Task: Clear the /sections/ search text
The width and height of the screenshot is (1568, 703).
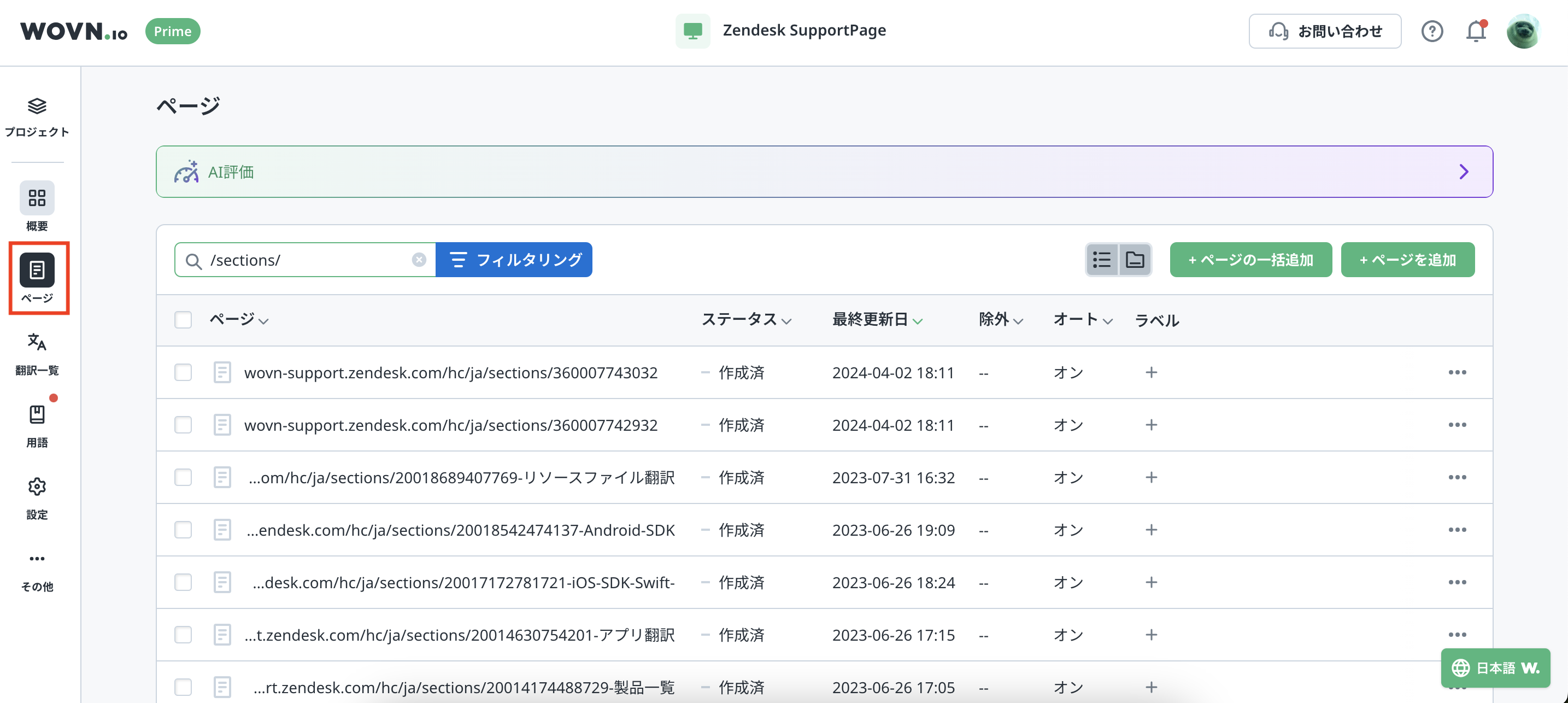Action: [x=419, y=260]
